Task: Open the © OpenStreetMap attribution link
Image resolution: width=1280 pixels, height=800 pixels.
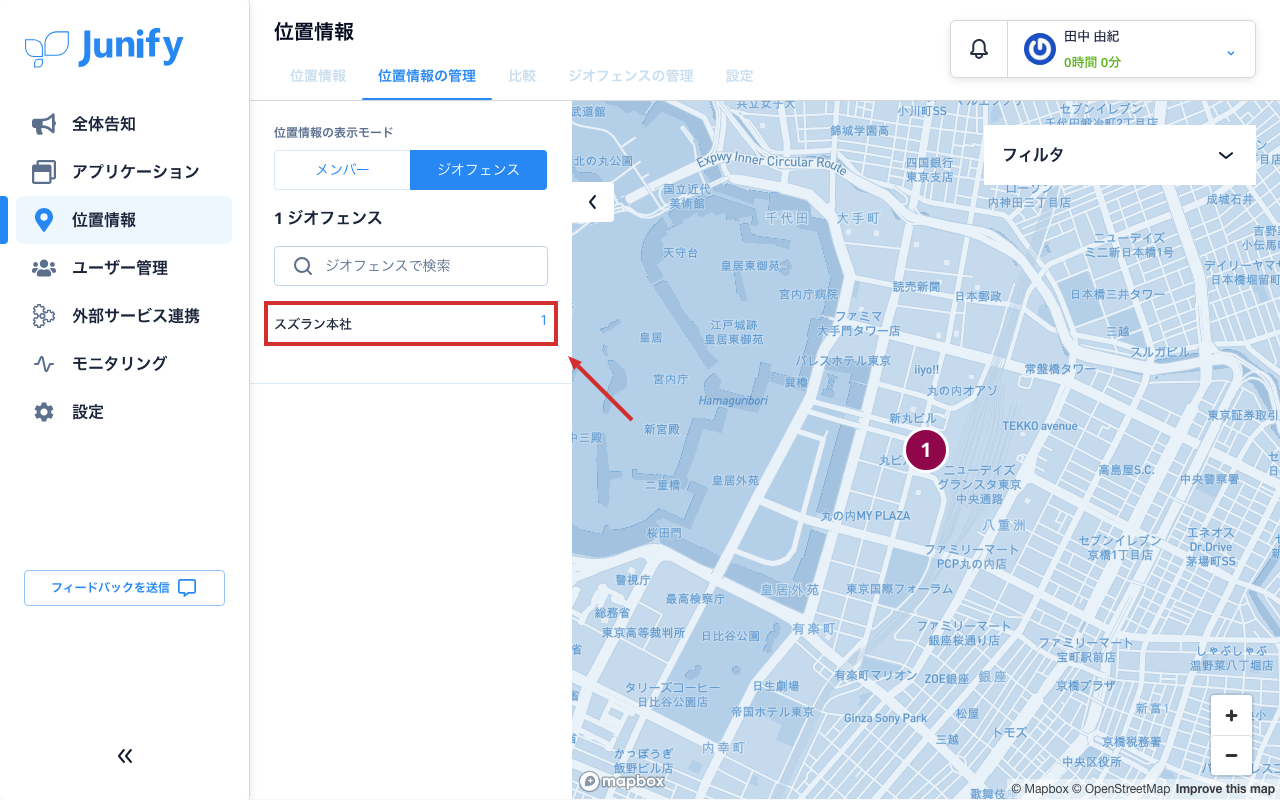Action: point(1121,789)
